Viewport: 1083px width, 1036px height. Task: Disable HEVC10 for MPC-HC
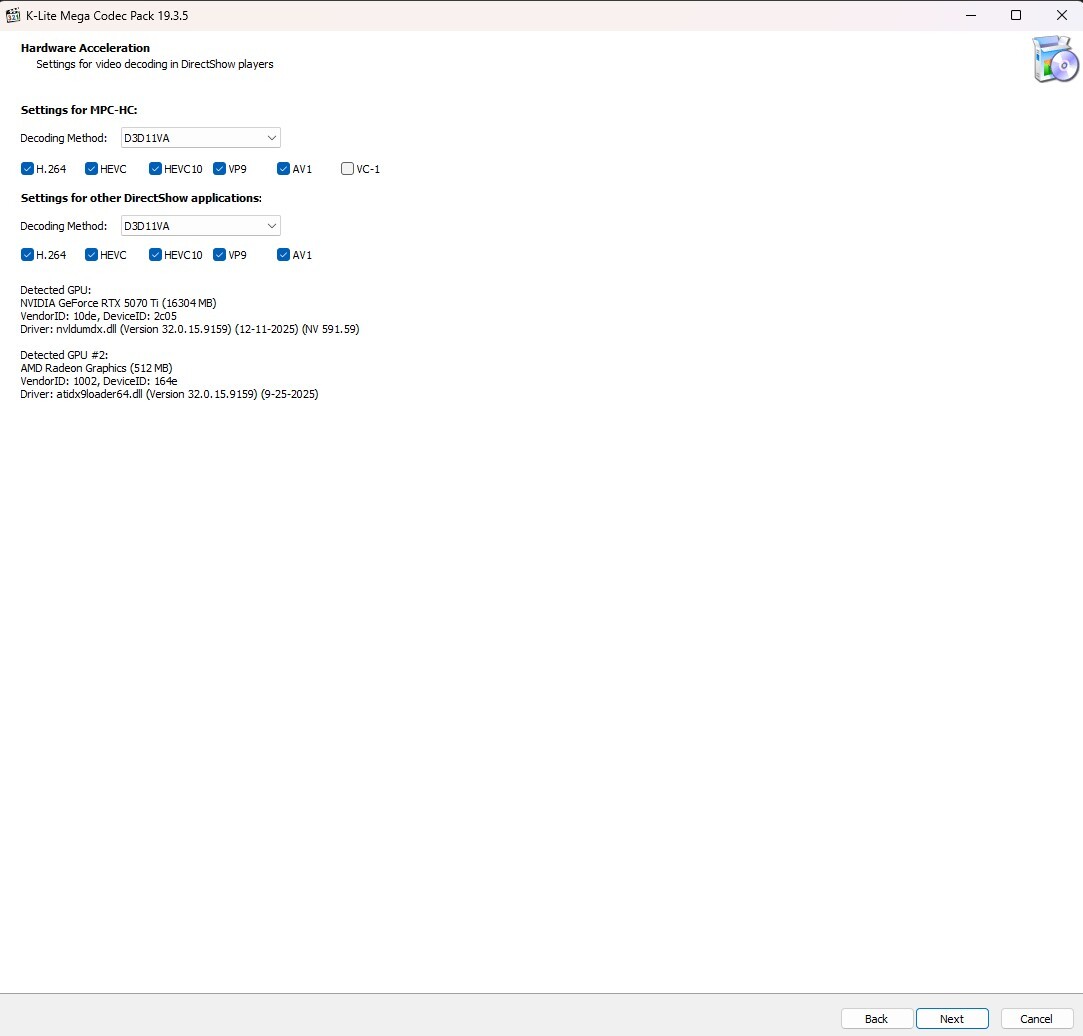tap(155, 169)
